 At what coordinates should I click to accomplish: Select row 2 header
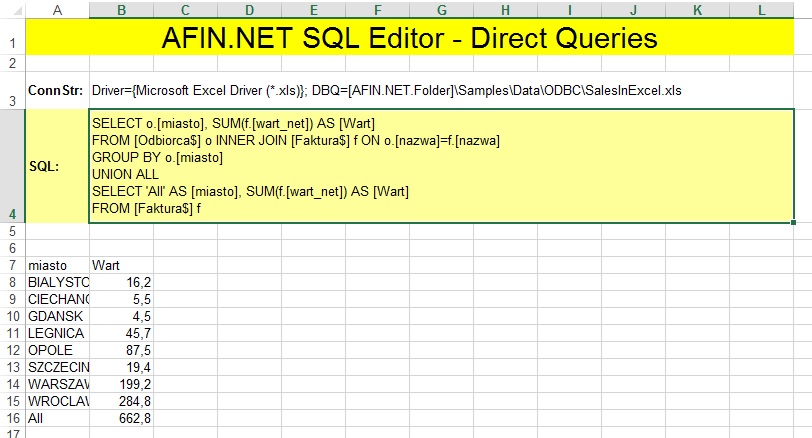click(13, 63)
